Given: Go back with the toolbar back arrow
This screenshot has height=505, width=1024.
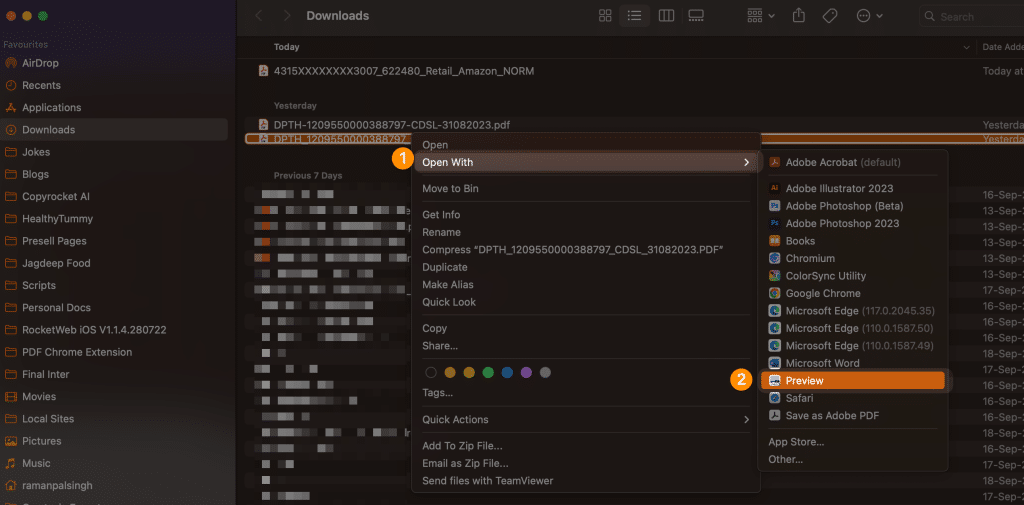Looking at the screenshot, I should (259, 16).
